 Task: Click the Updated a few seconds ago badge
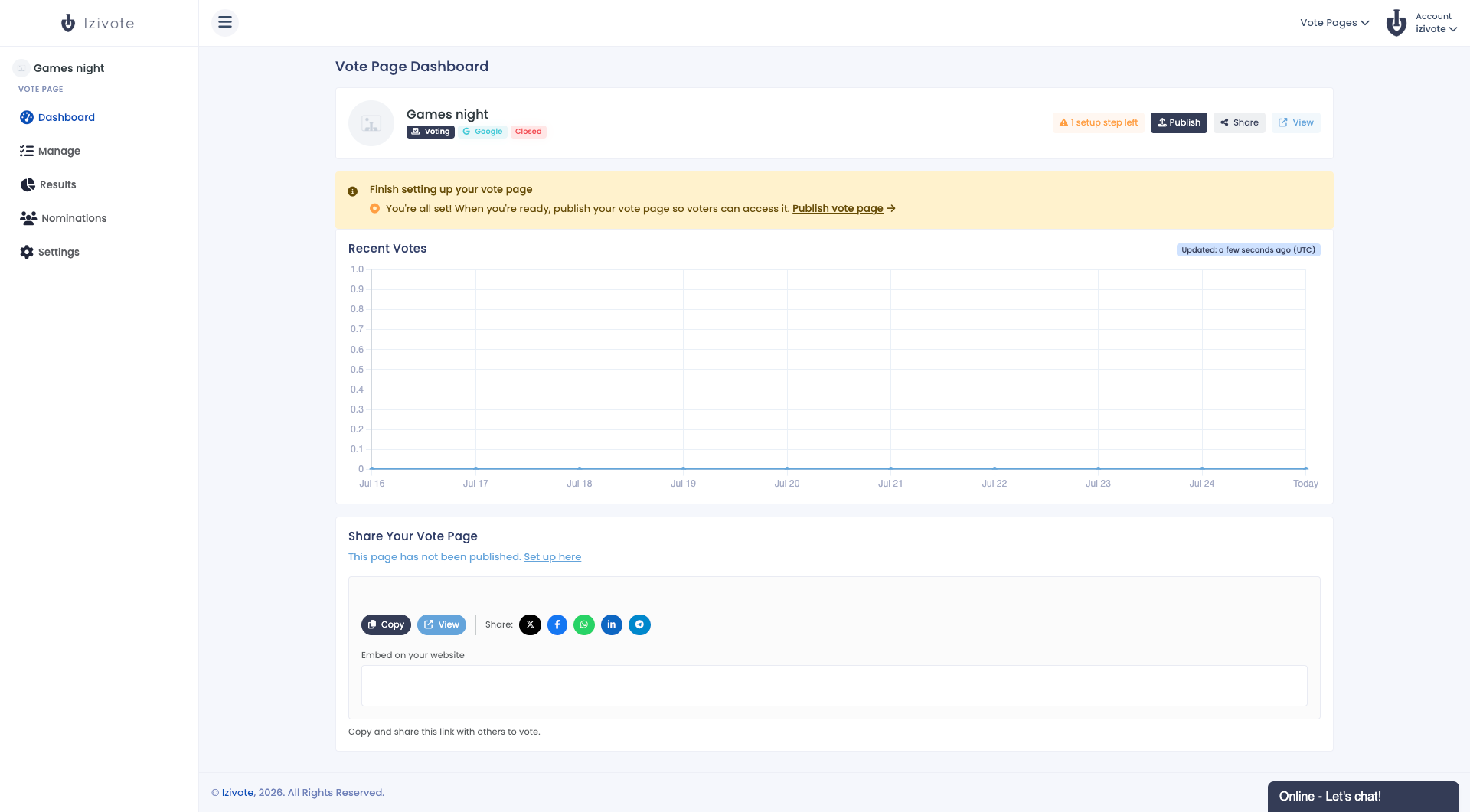(1248, 250)
